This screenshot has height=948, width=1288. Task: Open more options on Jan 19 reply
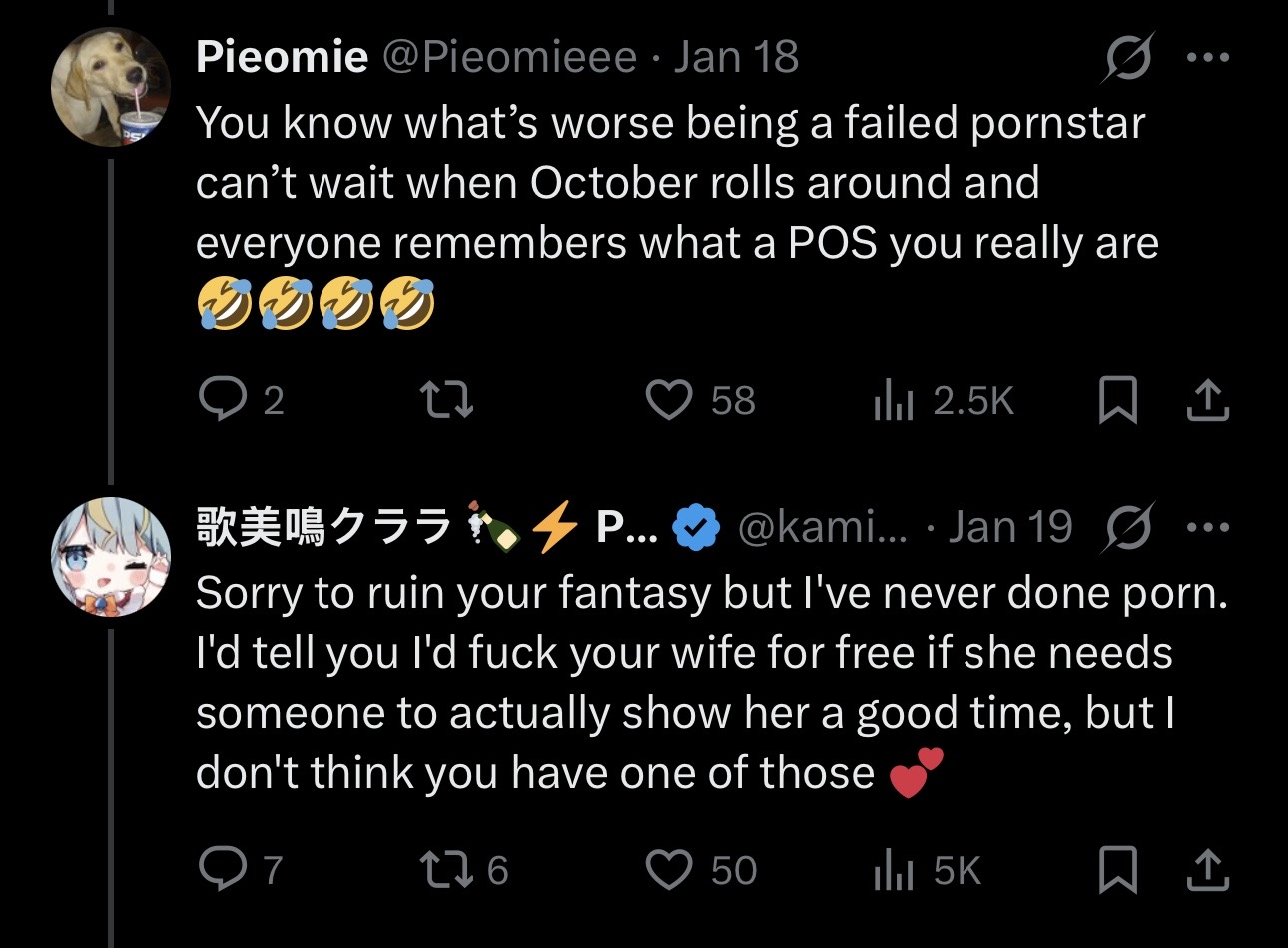pos(1208,528)
